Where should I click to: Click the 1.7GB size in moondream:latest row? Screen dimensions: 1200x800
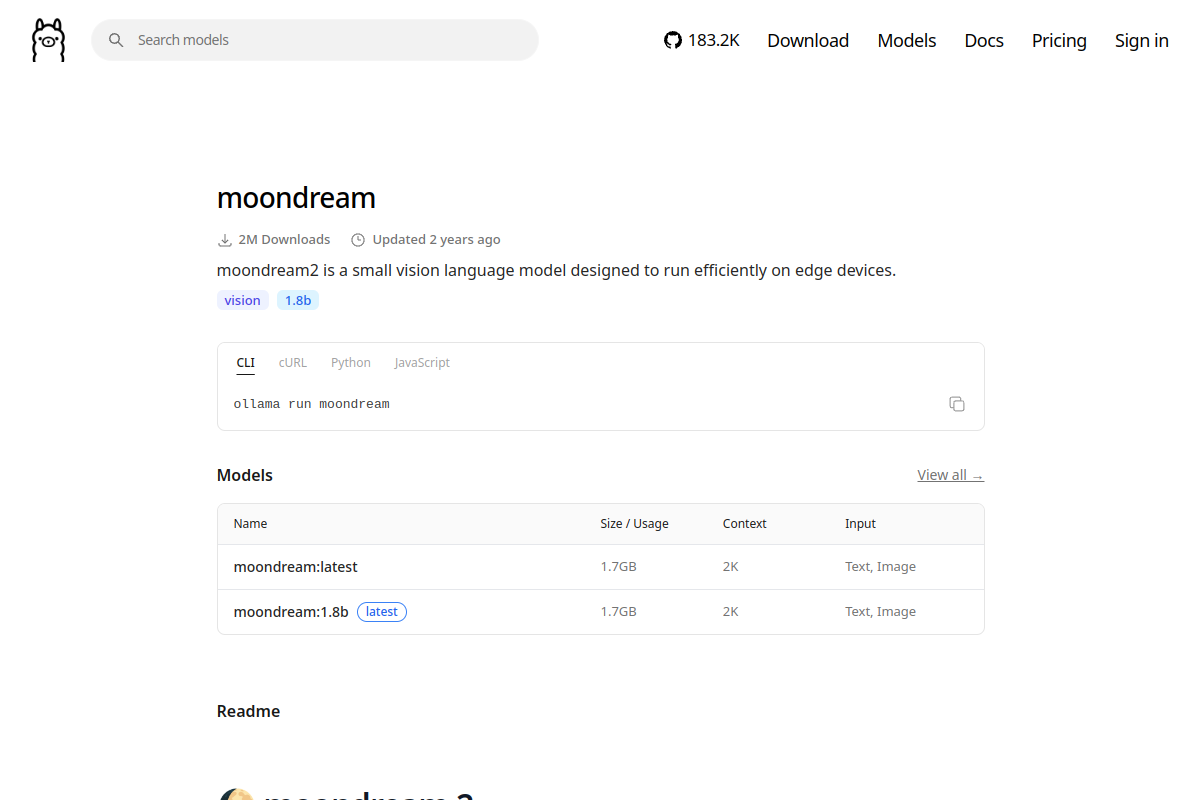[619, 567]
